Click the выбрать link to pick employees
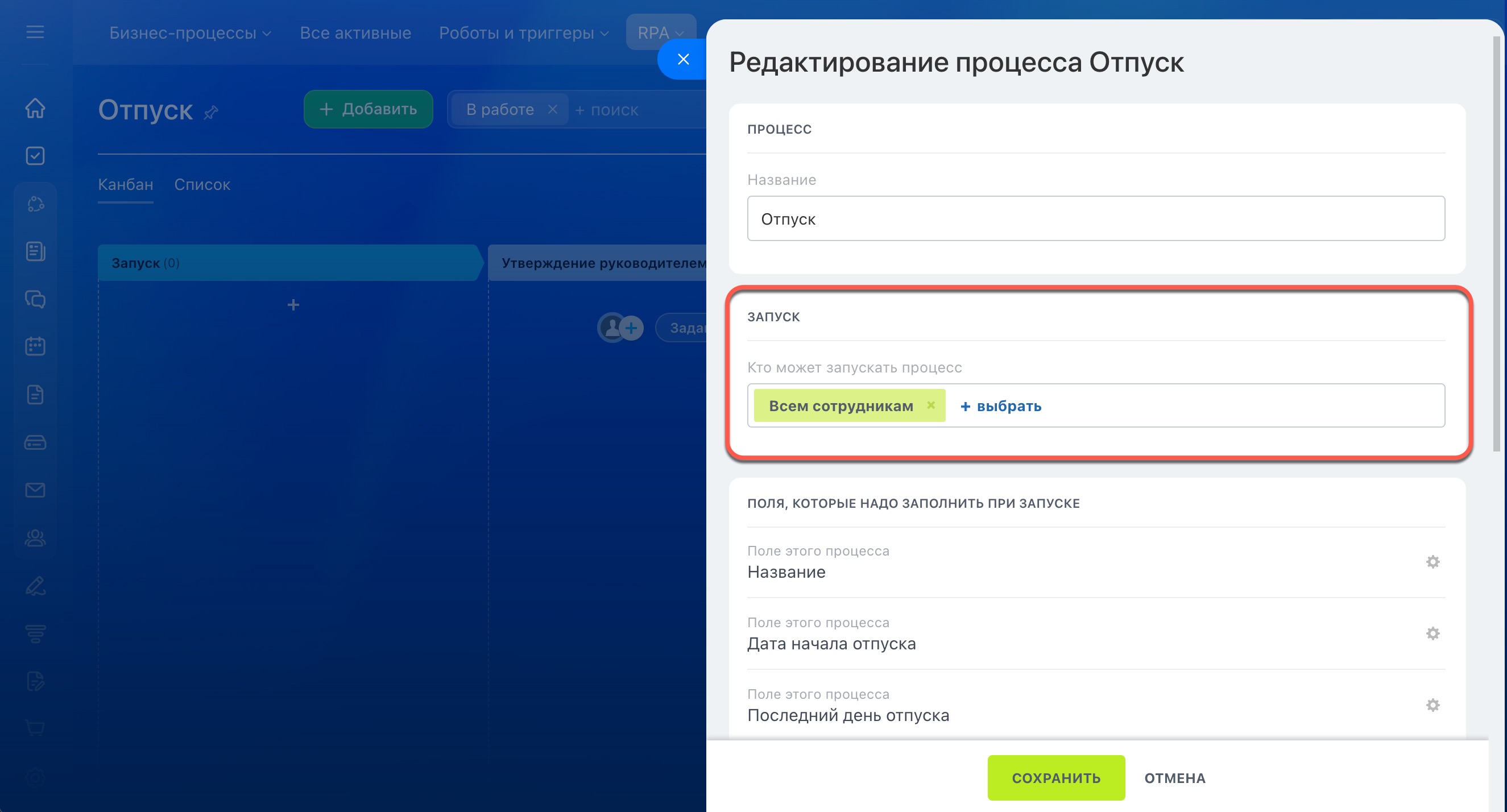 (x=1000, y=405)
